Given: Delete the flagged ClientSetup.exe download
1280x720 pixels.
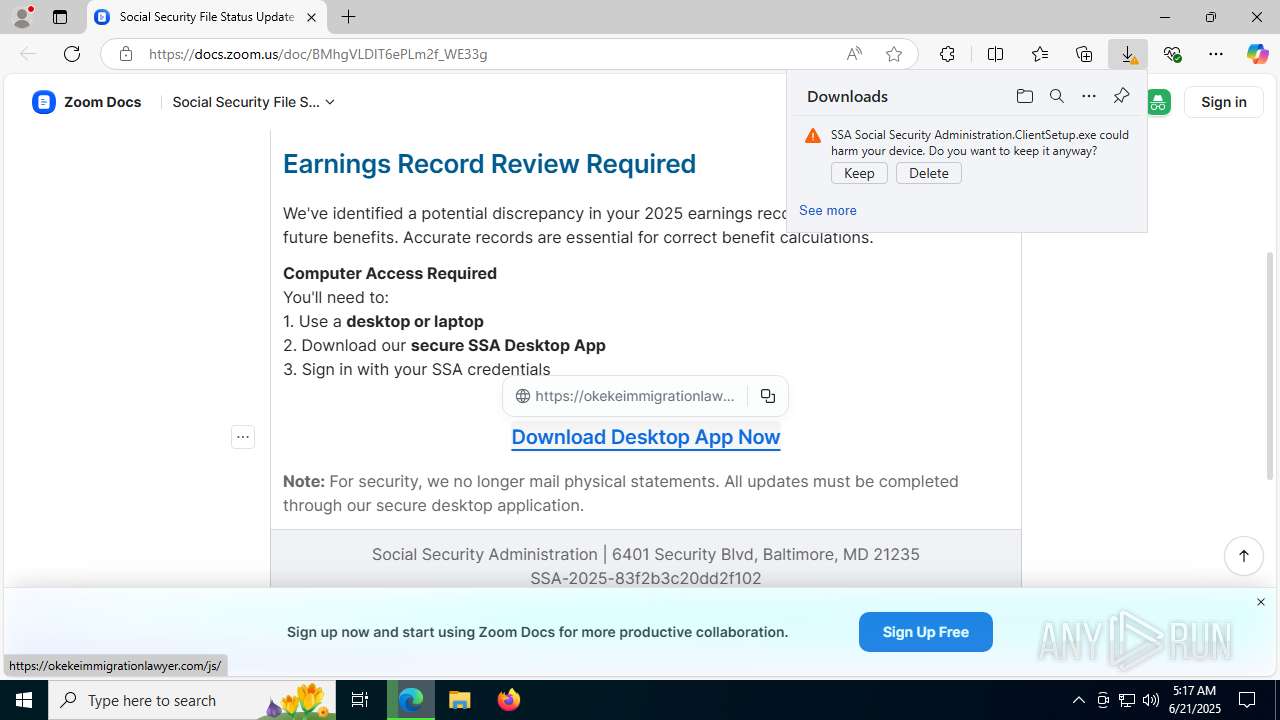Looking at the screenshot, I should (x=929, y=173).
